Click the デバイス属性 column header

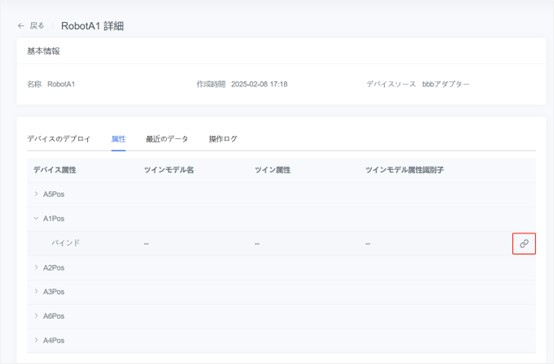pos(55,170)
